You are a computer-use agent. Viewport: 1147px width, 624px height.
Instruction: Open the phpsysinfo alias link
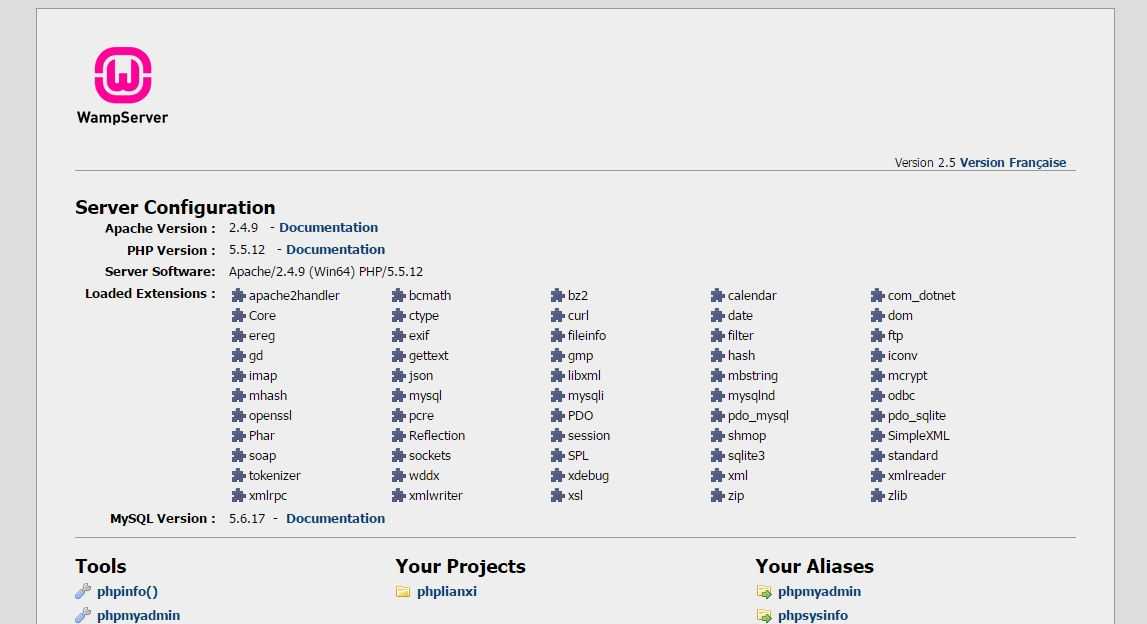click(813, 615)
